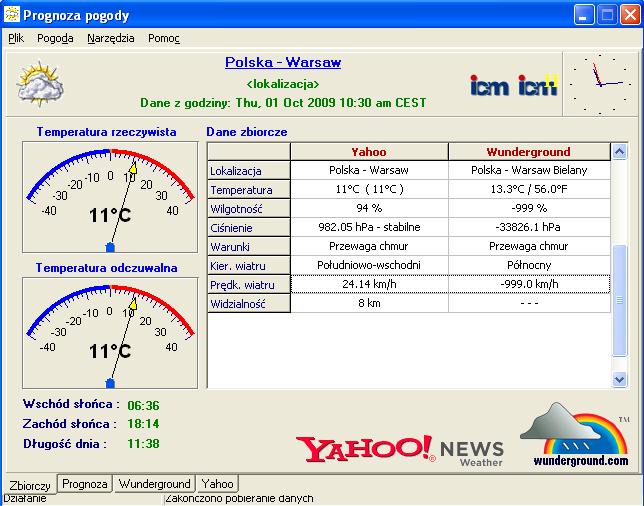This screenshot has width=644, height=506.
Task: Select the Yahoo cell '11°C ( 11°C )'
Action: pos(369,189)
